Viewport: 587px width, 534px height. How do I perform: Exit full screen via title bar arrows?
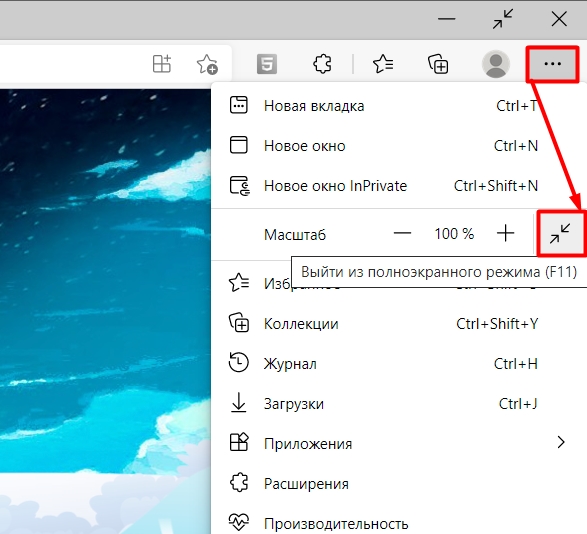point(503,19)
